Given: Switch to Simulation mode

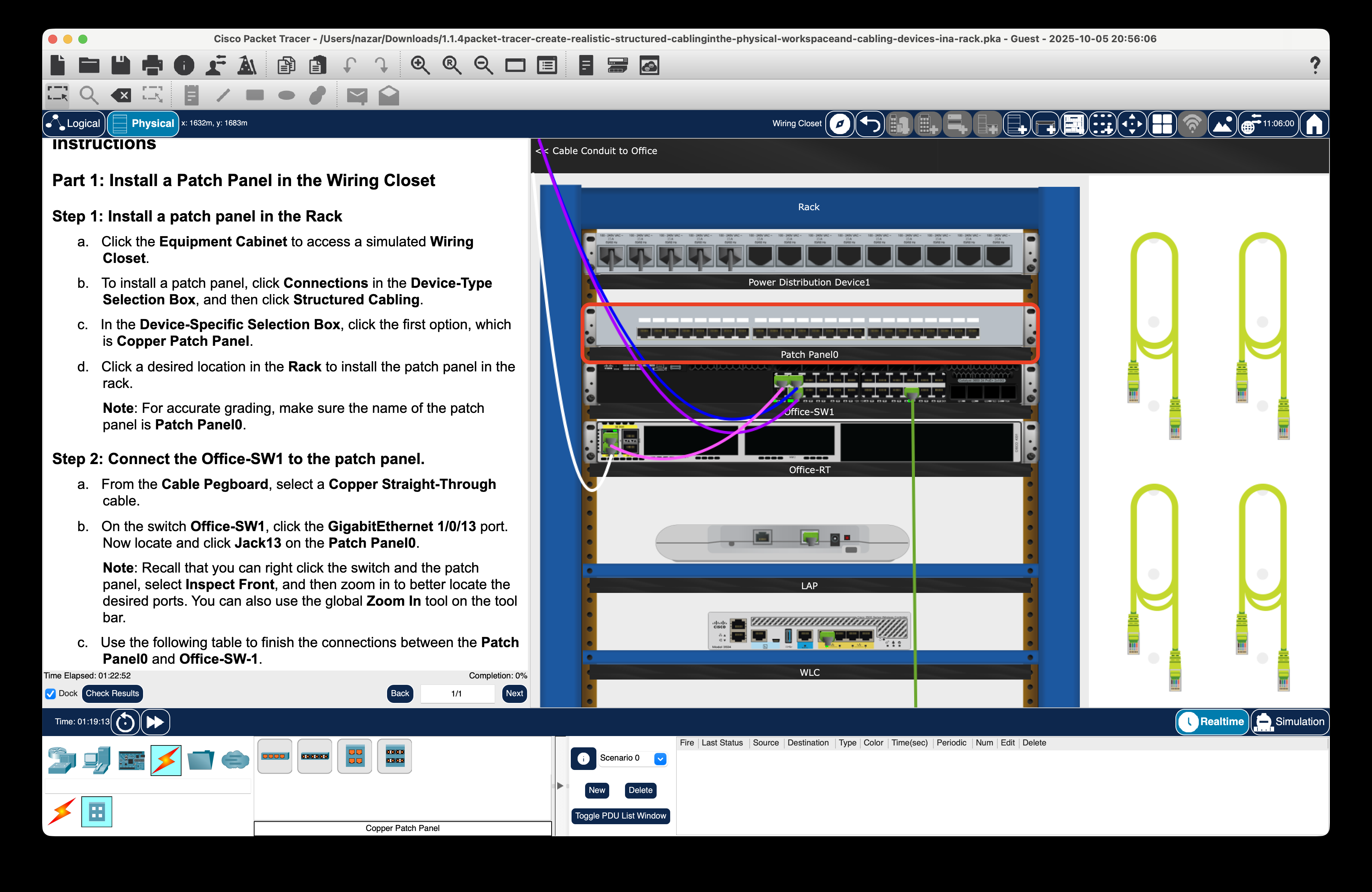Looking at the screenshot, I should [x=1290, y=721].
